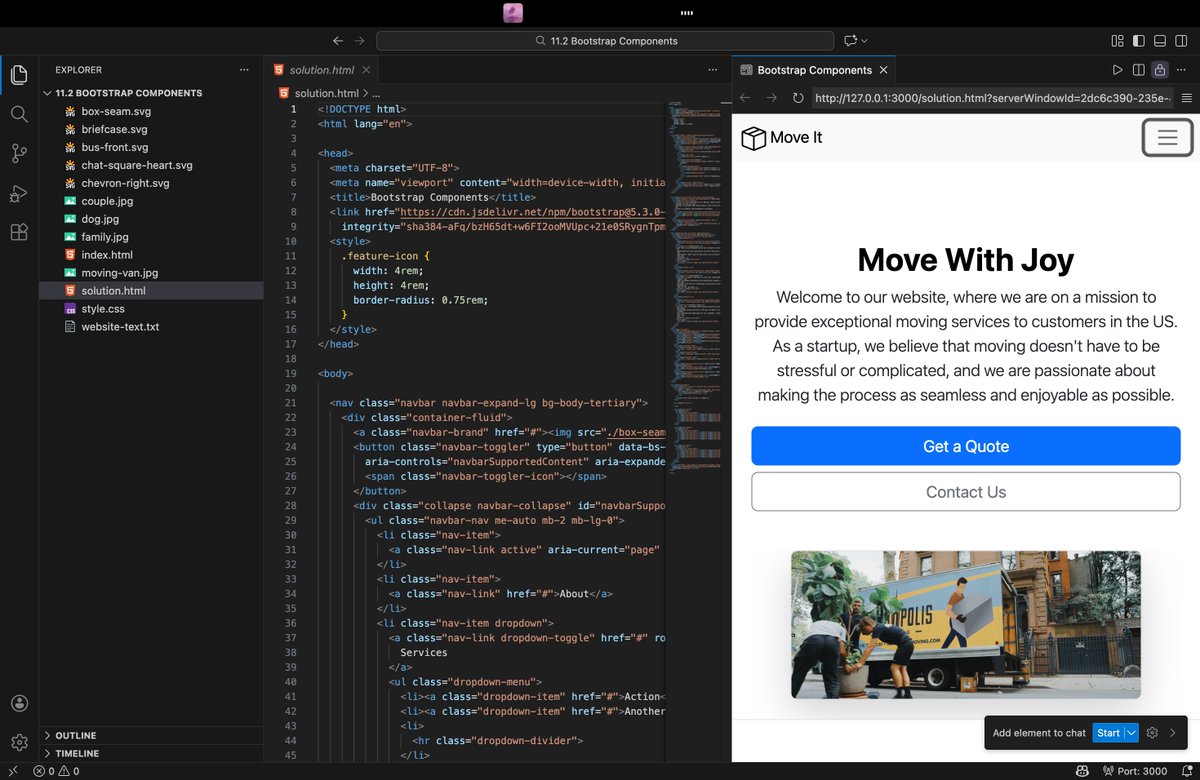Image resolution: width=1200 pixels, height=780 pixels.
Task: Toggle the bottom panel visibility
Action: [1160, 41]
